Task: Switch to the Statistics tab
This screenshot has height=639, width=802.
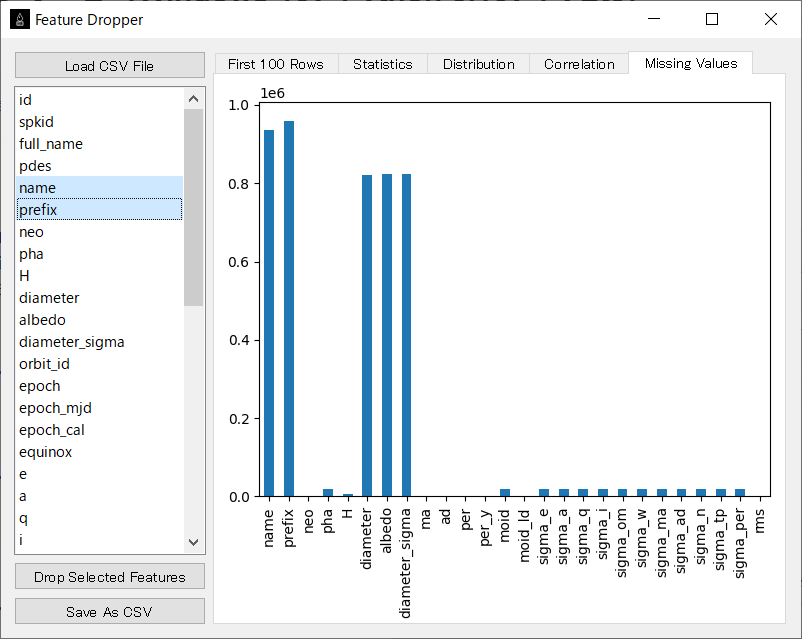Action: click(383, 64)
